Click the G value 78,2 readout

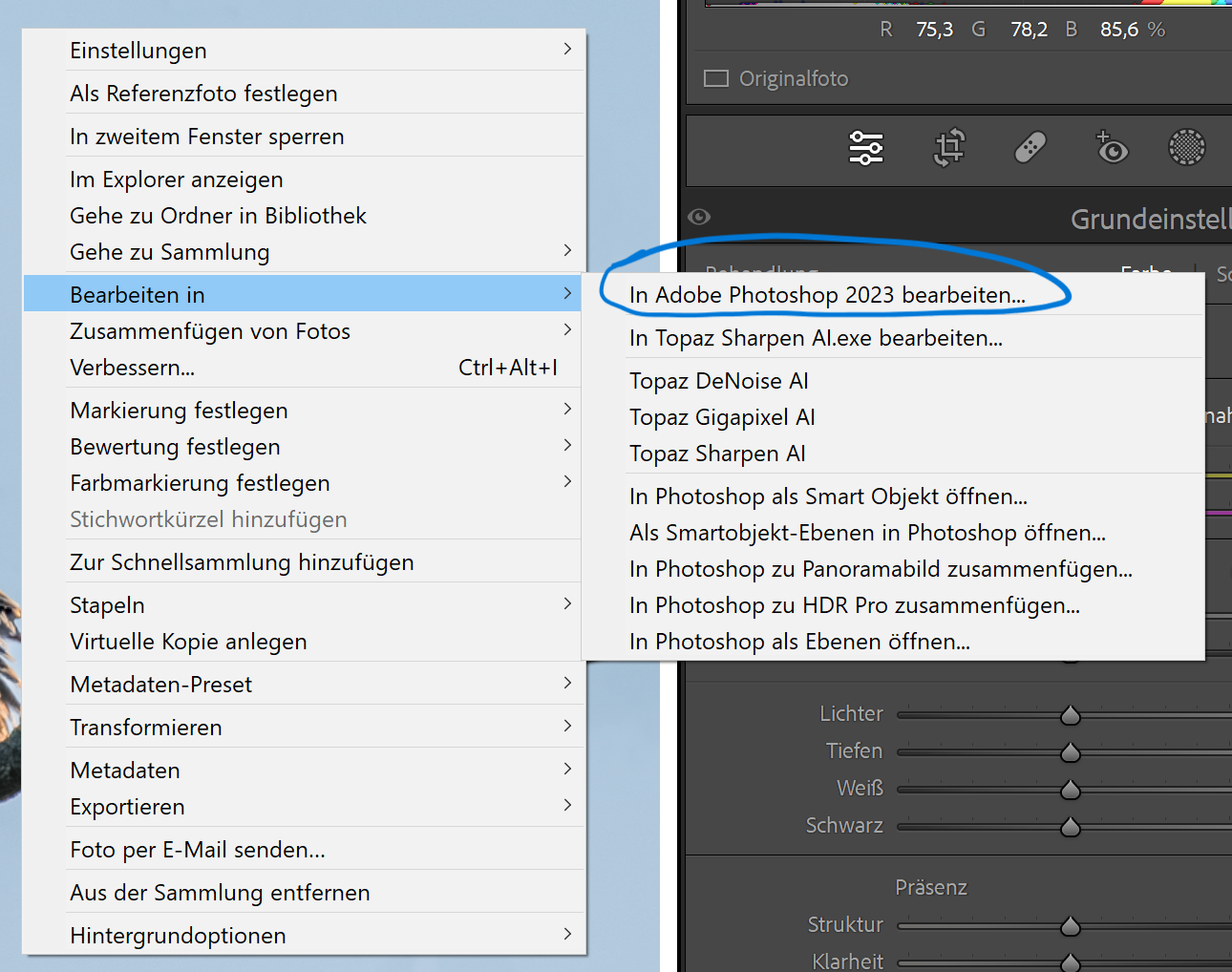[1029, 30]
